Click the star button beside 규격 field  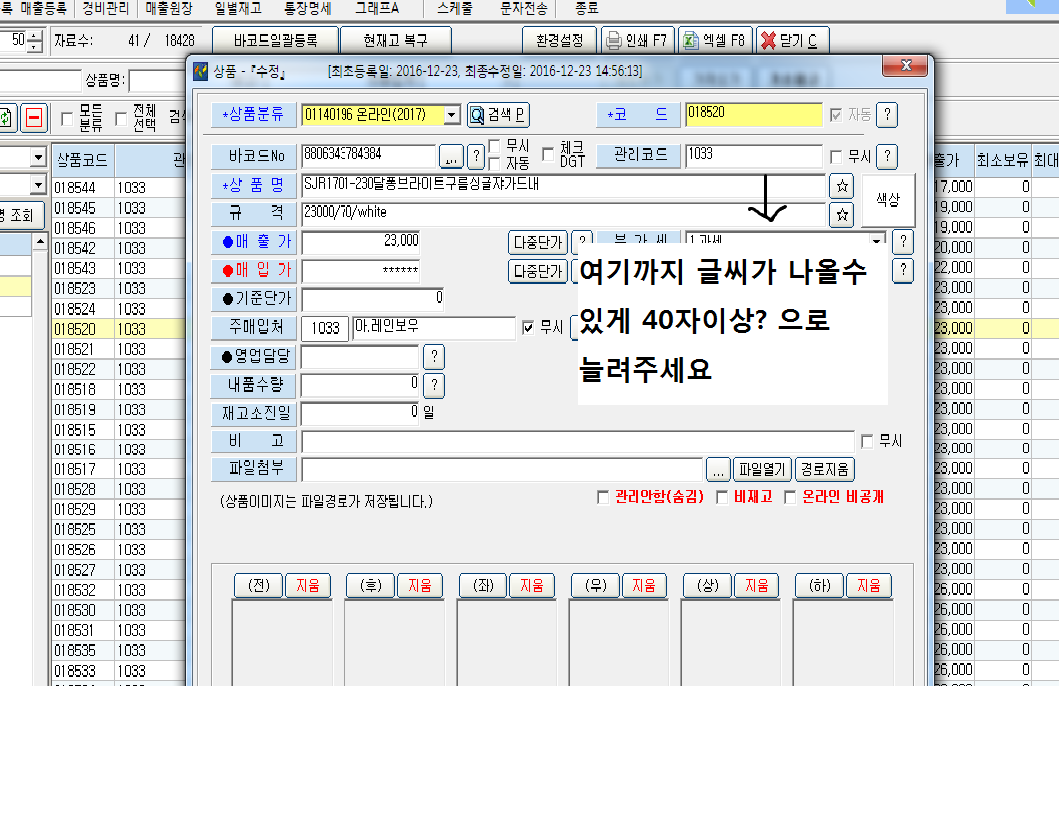tap(842, 215)
